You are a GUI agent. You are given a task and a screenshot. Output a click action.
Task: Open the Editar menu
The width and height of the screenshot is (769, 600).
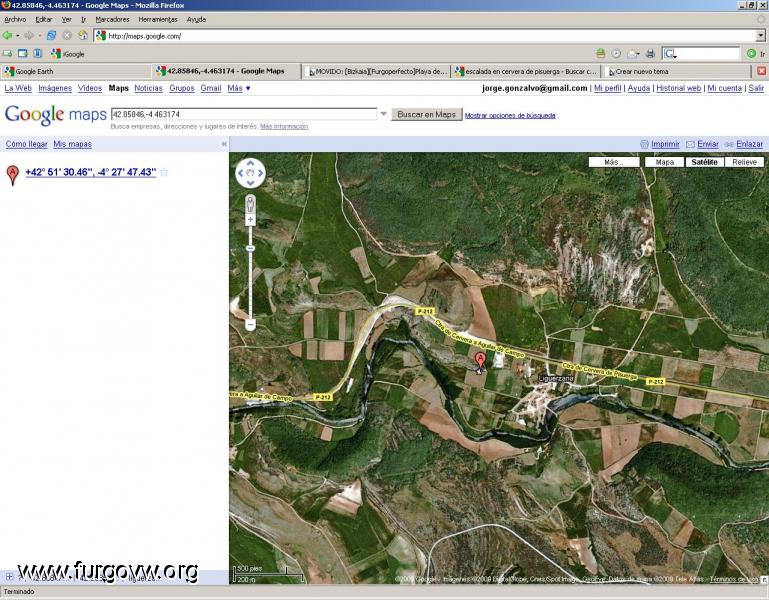(x=44, y=20)
